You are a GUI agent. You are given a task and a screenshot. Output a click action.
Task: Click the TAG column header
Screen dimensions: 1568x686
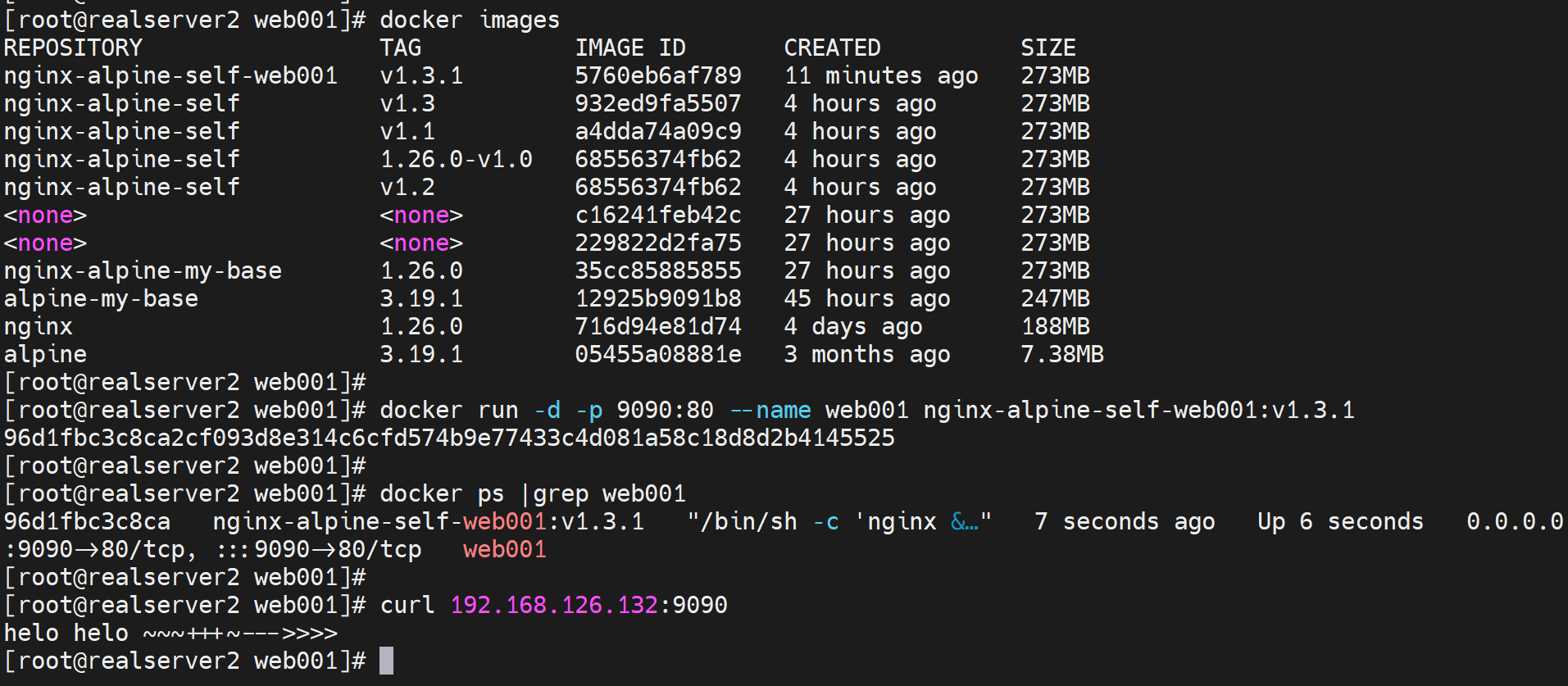(x=400, y=48)
